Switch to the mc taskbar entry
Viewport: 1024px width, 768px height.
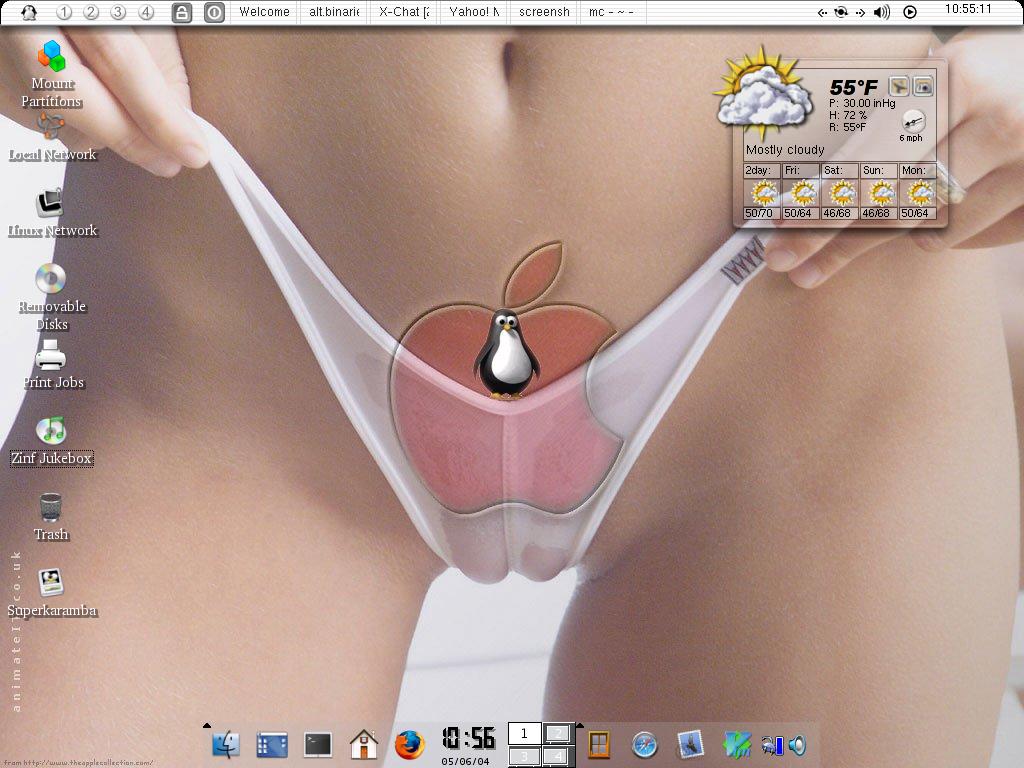(613, 12)
